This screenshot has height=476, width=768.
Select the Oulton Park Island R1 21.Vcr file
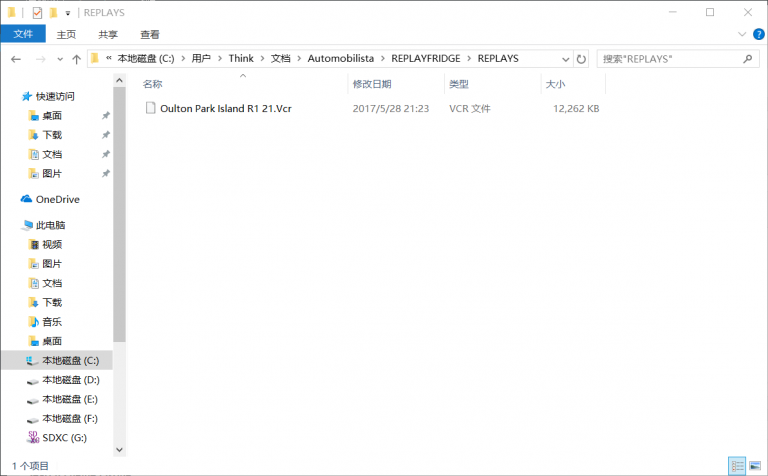(x=226, y=109)
